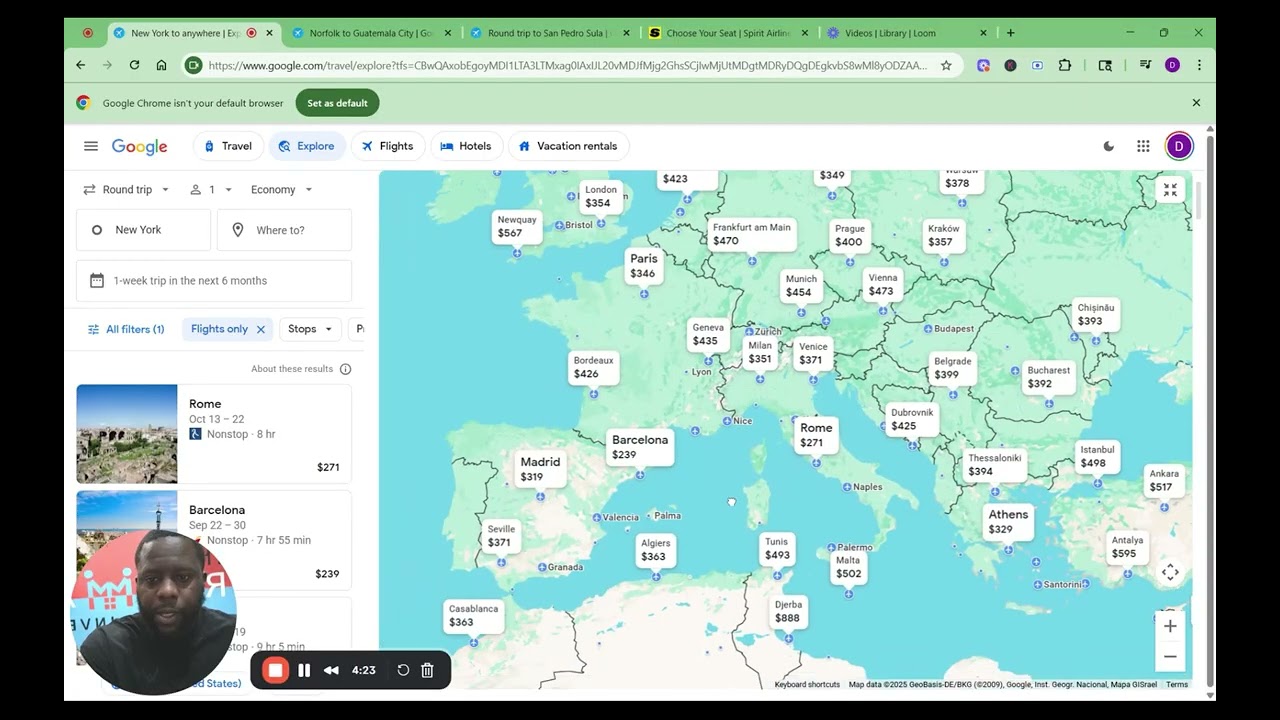This screenshot has width=1280, height=720.
Task: Zoom in on the map
Action: click(1170, 626)
